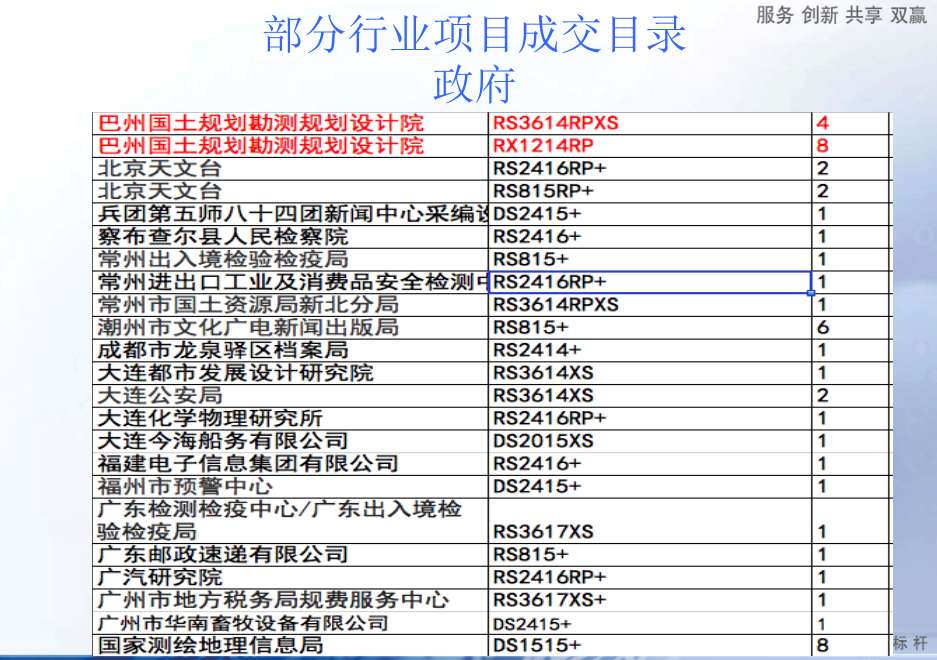Click the 政府 subtitle heading
Viewport: 937px width, 660px height.
click(474, 85)
